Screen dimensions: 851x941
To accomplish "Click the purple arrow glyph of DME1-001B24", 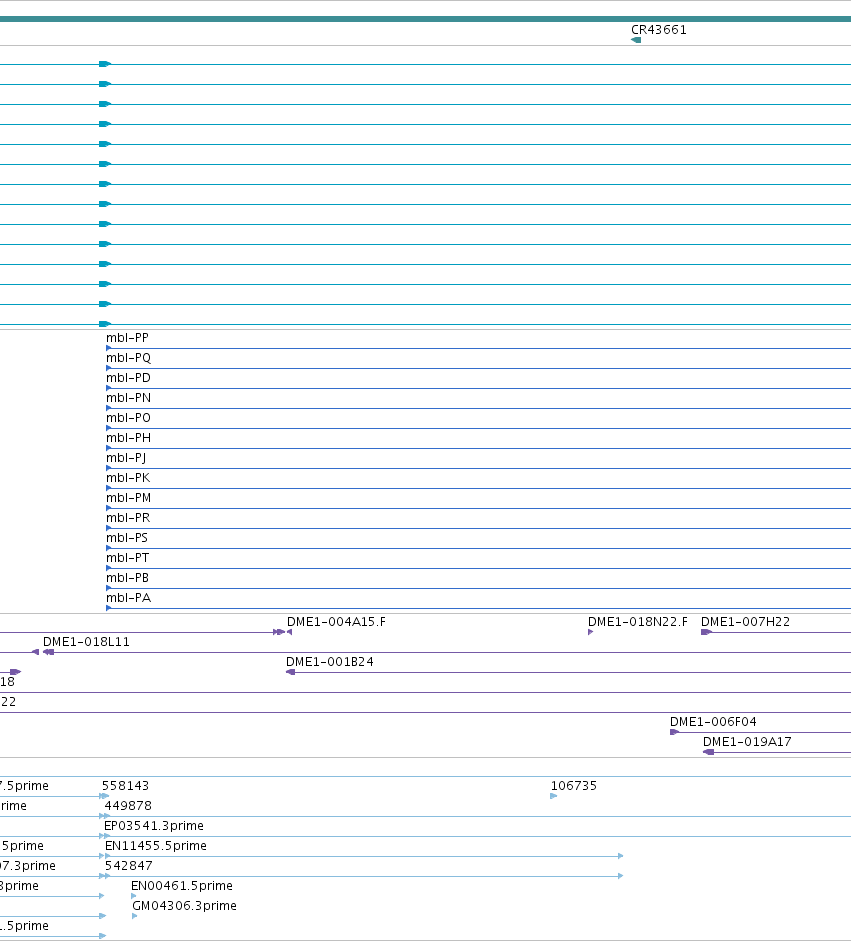I will 290,672.
